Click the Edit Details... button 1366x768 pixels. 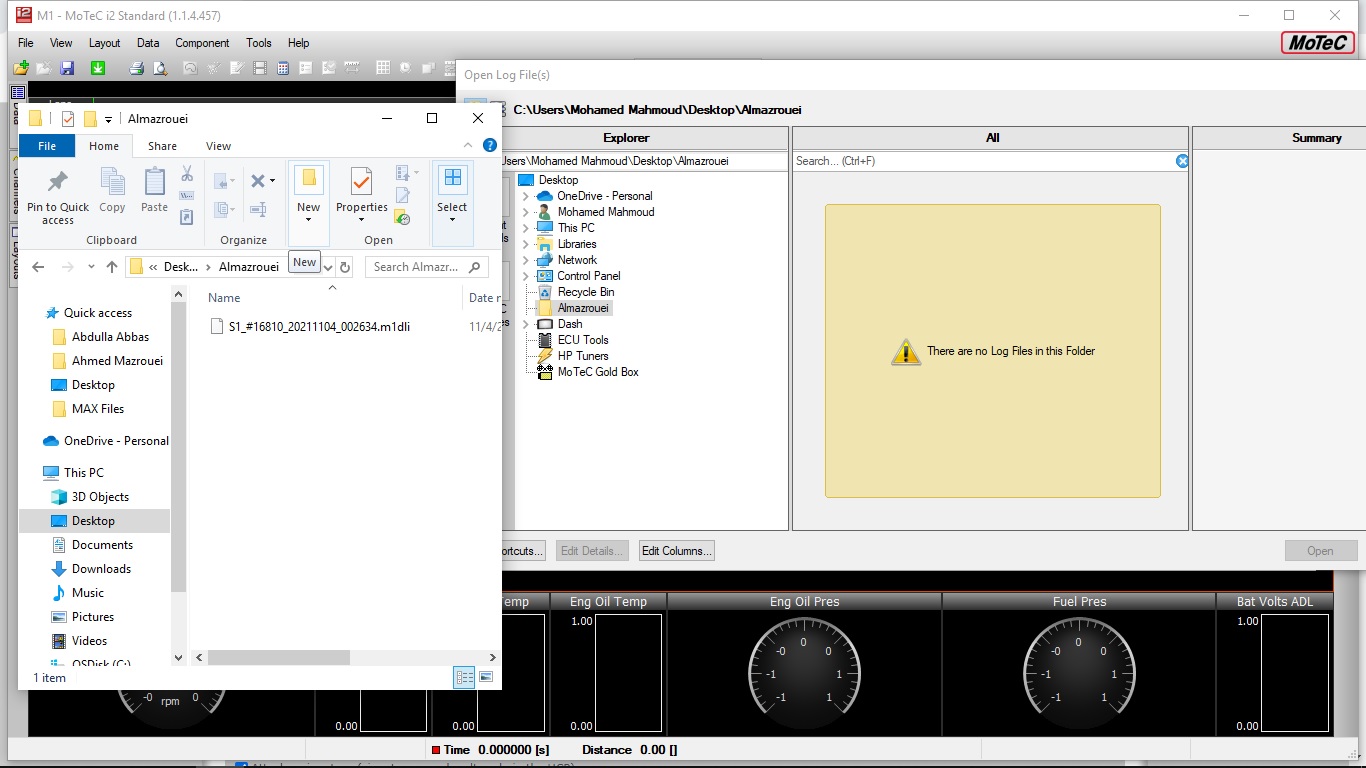click(592, 551)
